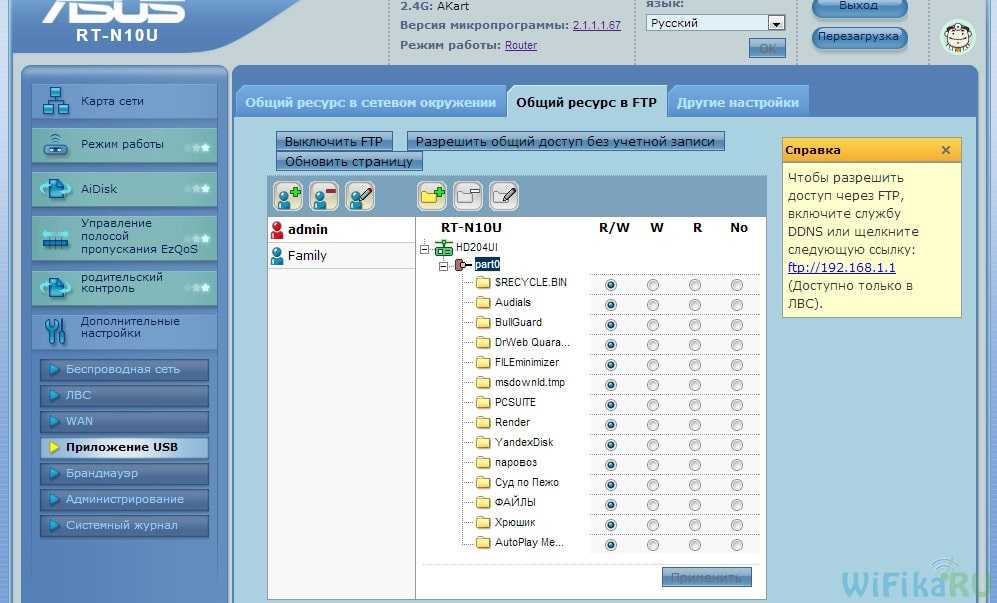Click the $RECYCLE.BIN folder icon
This screenshot has height=603, width=997.
[x=484, y=282]
